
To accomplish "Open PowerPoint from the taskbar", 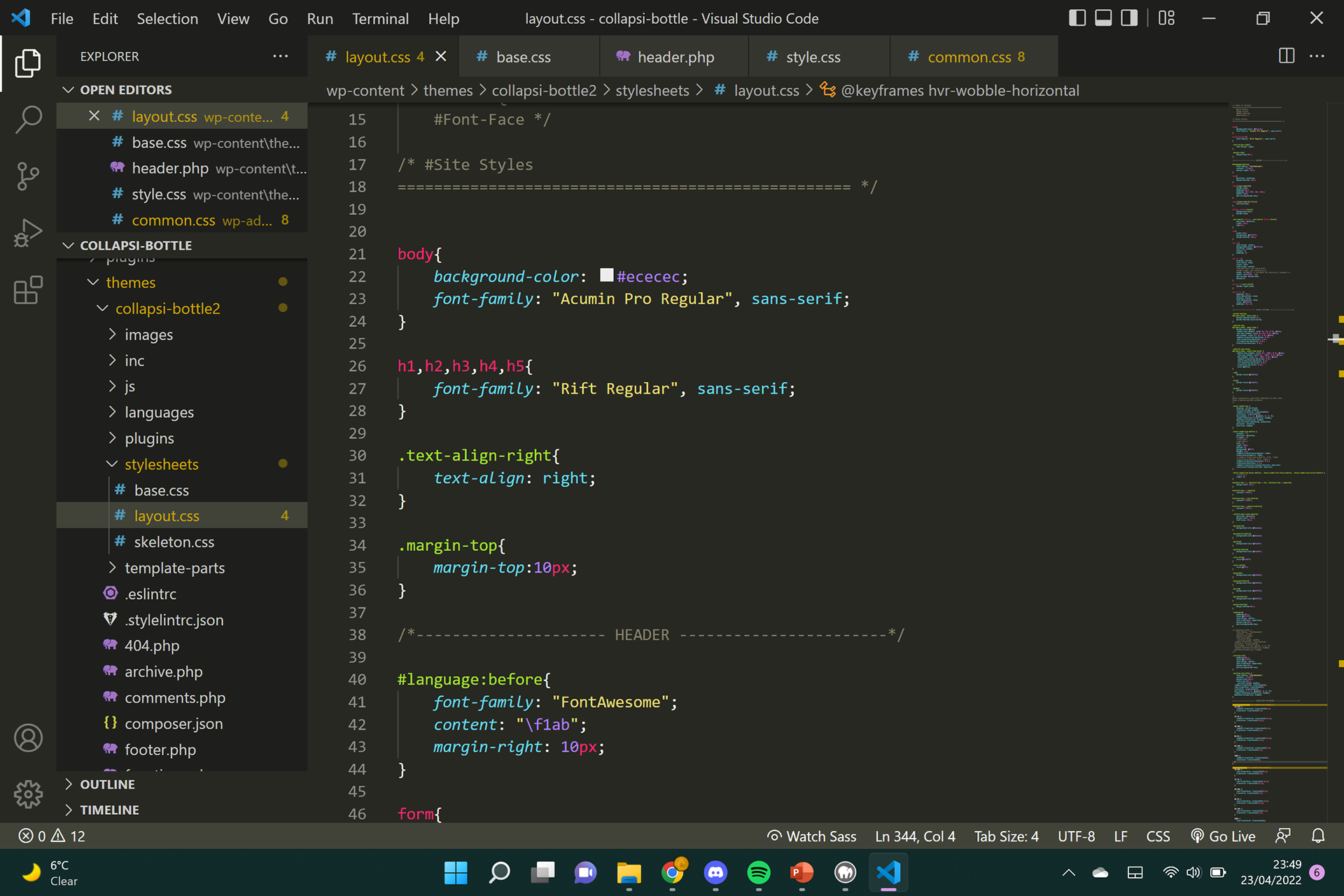I will click(x=802, y=872).
